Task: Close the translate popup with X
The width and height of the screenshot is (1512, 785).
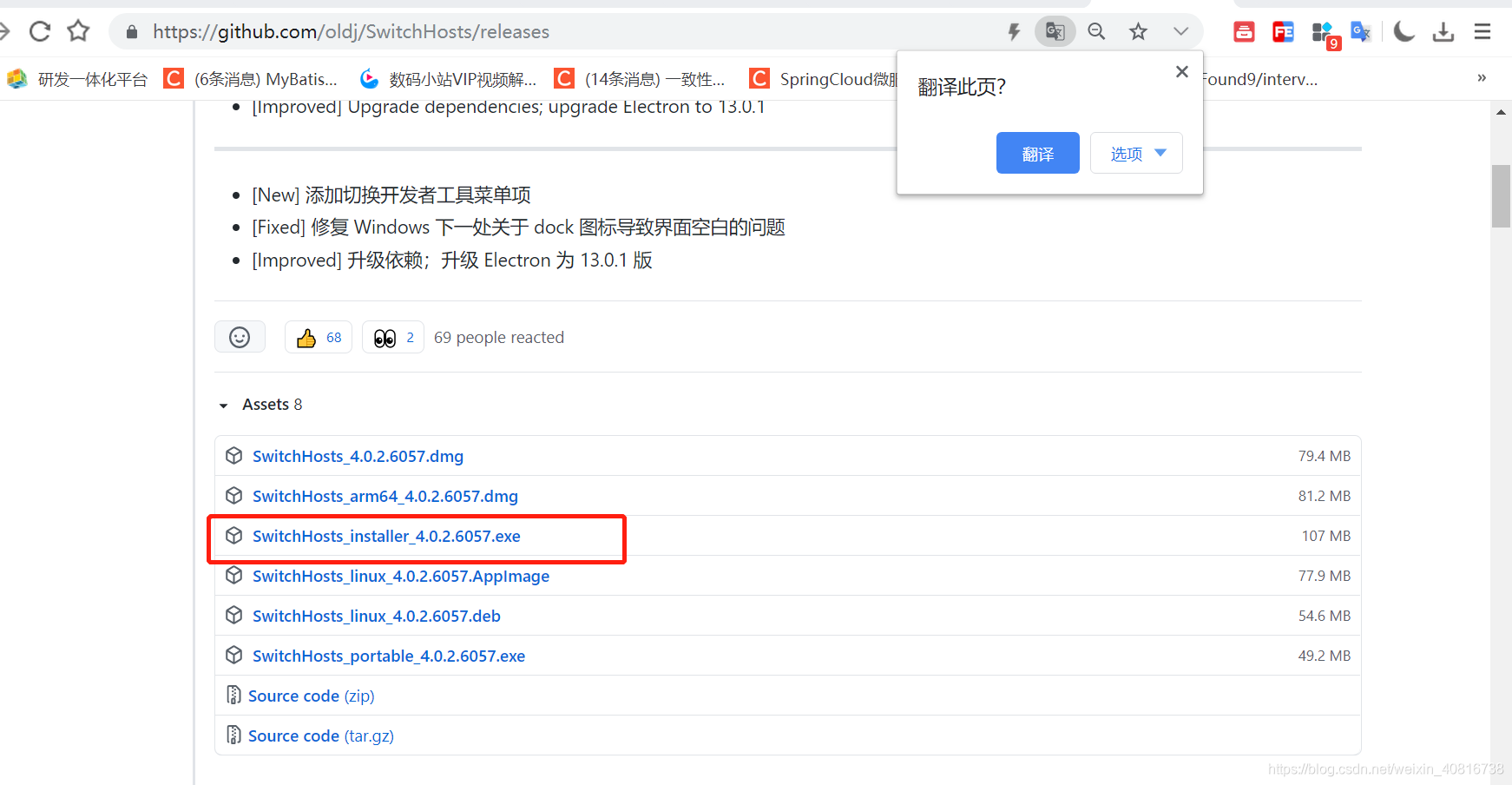Action: click(1181, 72)
